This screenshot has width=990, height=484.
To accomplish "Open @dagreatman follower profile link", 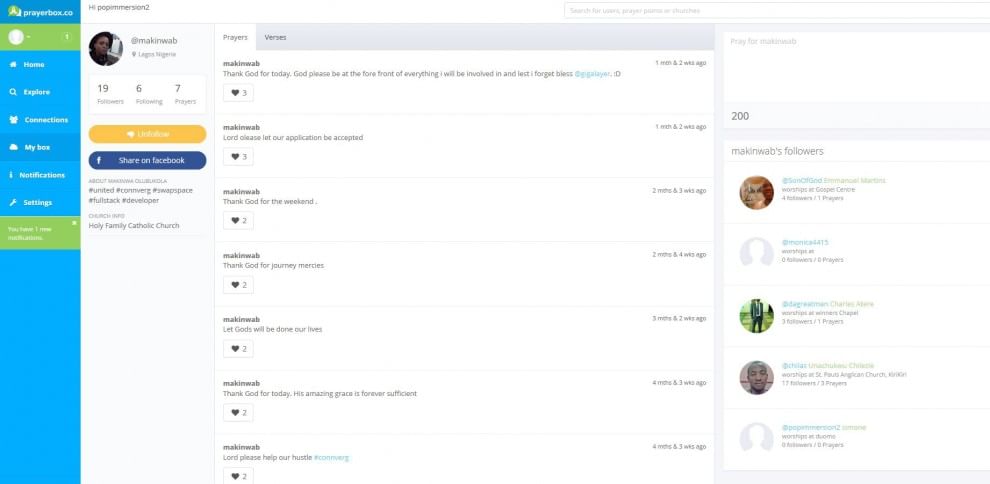I will pyautogui.click(x=805, y=304).
